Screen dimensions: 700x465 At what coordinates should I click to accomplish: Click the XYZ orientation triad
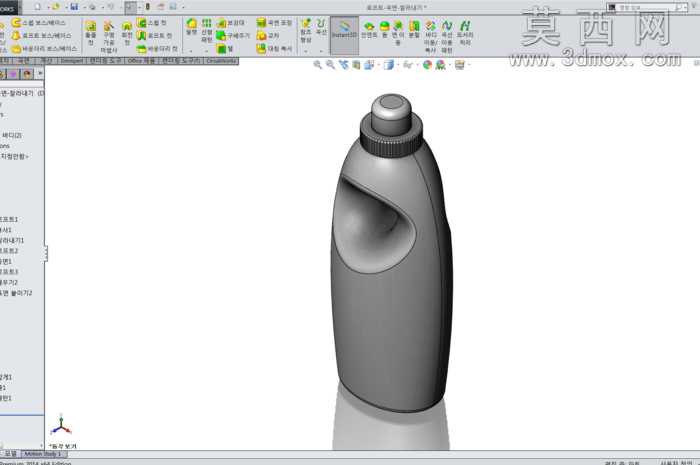pyautogui.click(x=61, y=425)
